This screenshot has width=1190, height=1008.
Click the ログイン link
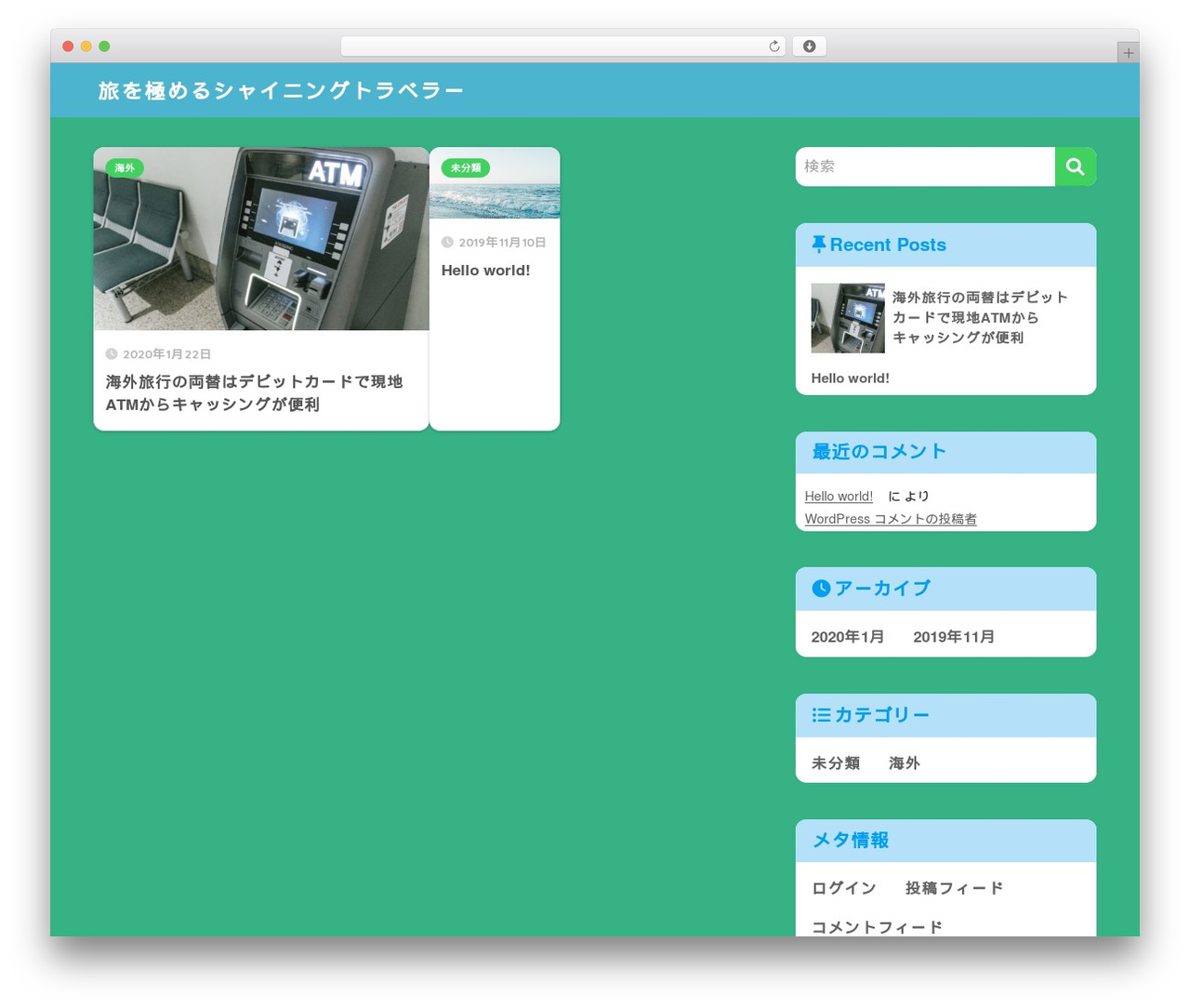click(x=844, y=888)
